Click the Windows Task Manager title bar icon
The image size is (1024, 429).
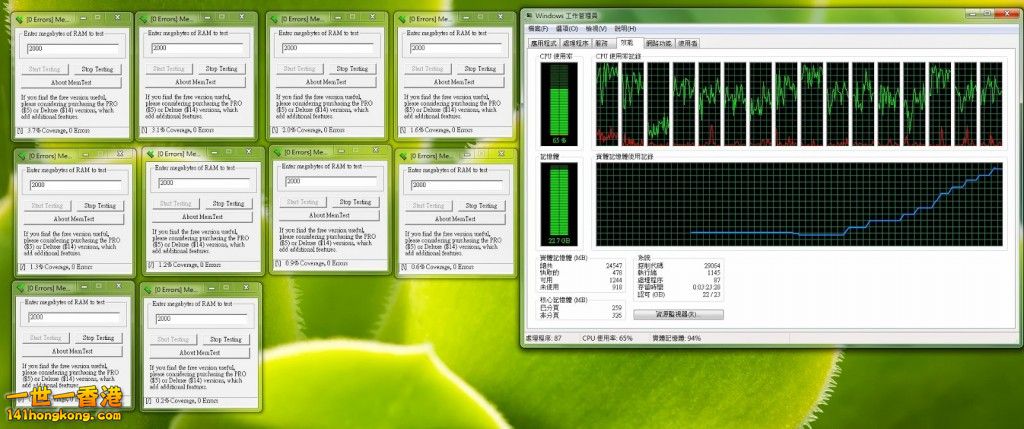tap(528, 15)
